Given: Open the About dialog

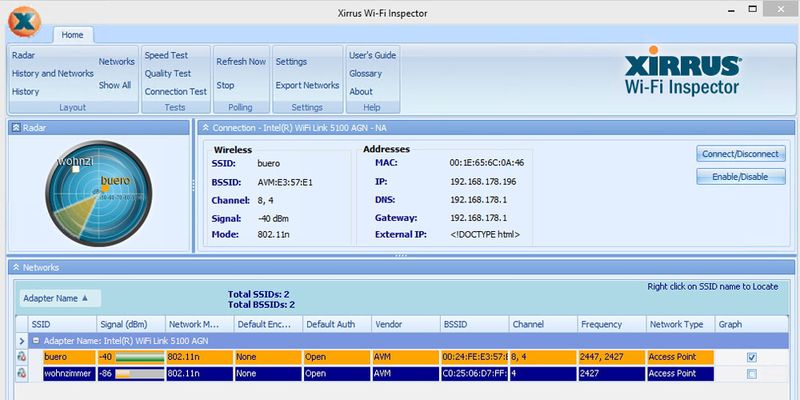Looking at the screenshot, I should pos(361,92).
